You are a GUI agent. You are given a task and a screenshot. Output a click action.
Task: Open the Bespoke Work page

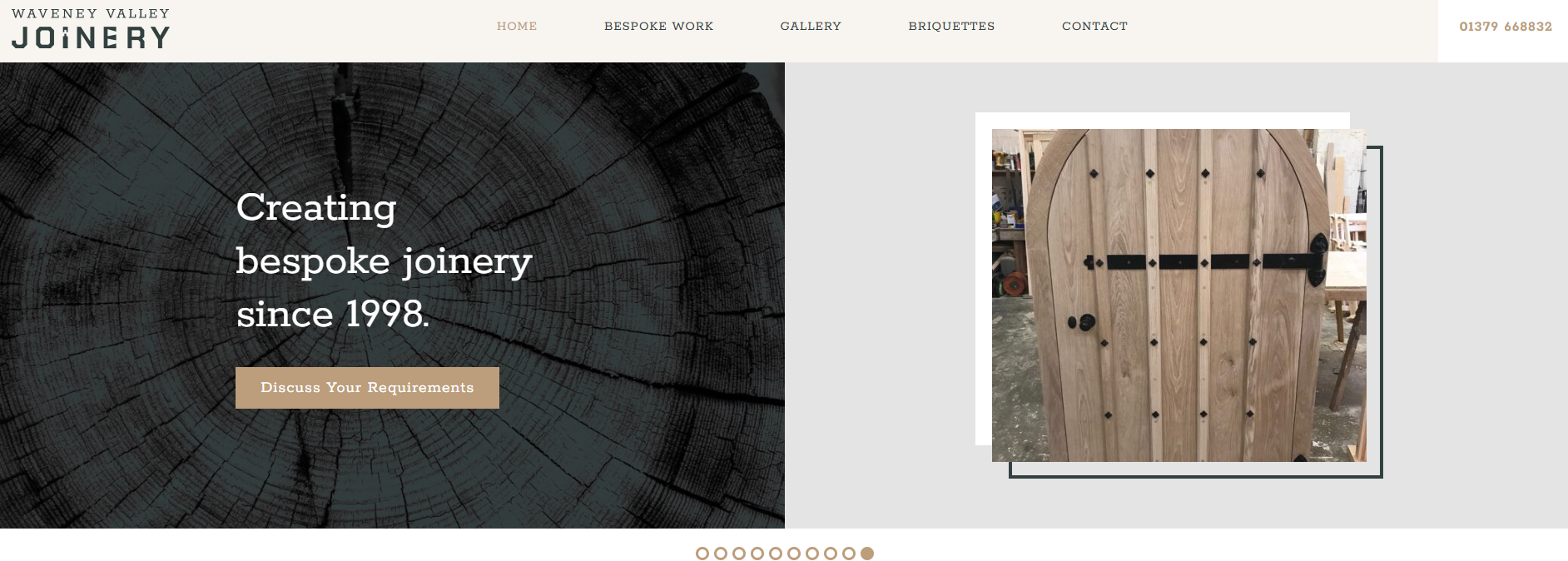point(658,26)
